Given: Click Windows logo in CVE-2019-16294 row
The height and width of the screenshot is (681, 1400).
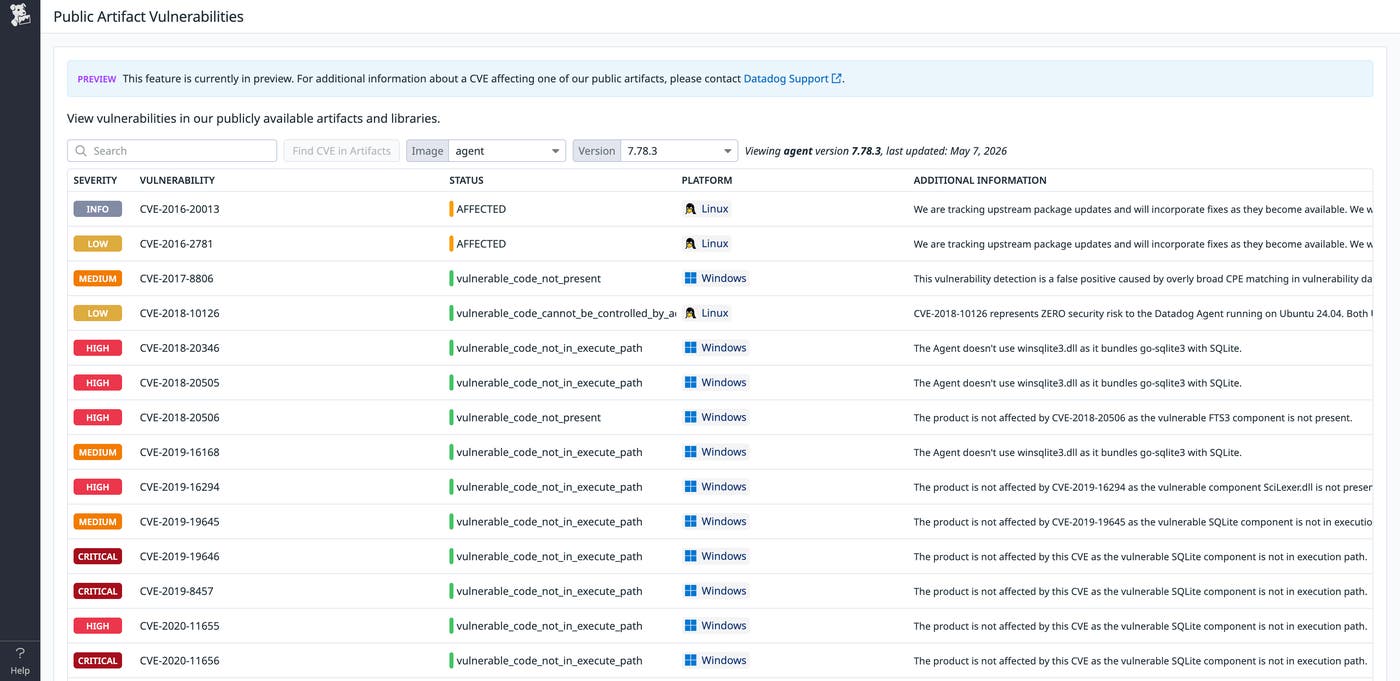Looking at the screenshot, I should point(690,487).
